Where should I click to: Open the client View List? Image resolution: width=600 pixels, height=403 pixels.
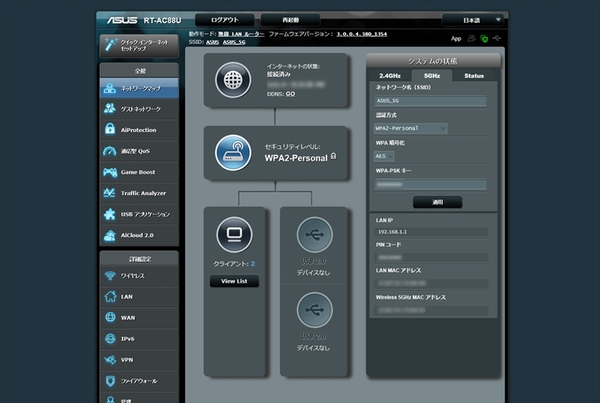234,281
